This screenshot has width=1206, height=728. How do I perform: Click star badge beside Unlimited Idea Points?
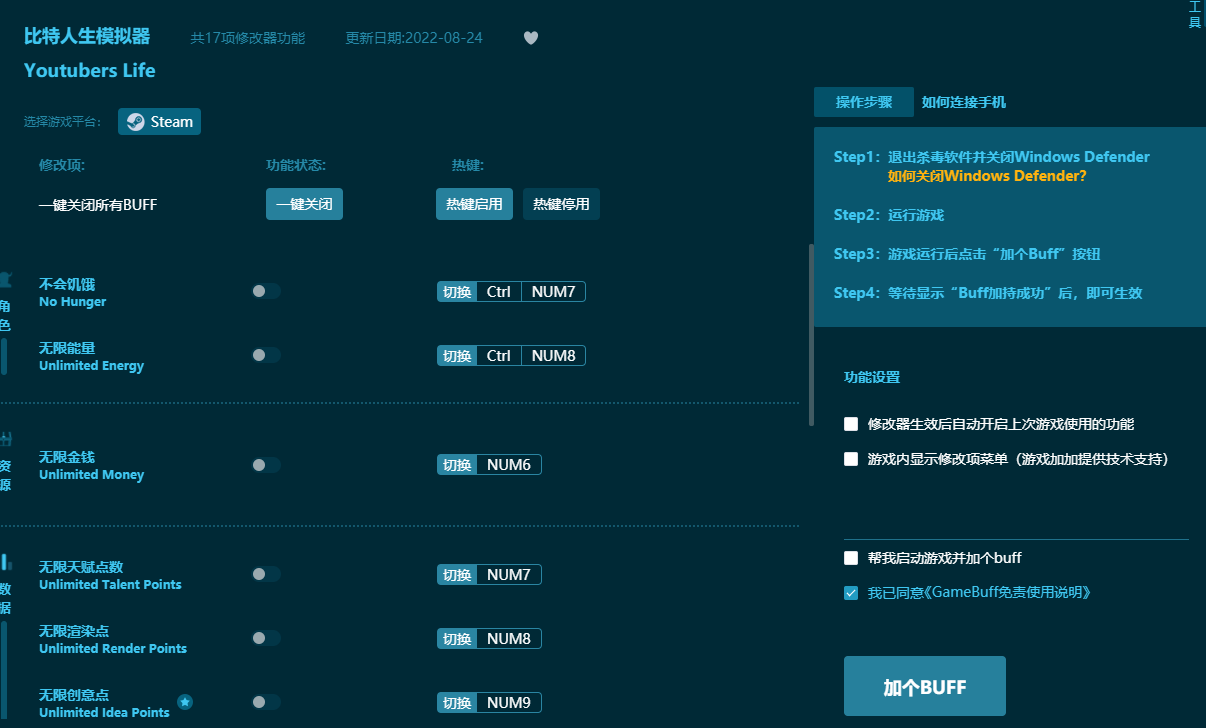[185, 702]
